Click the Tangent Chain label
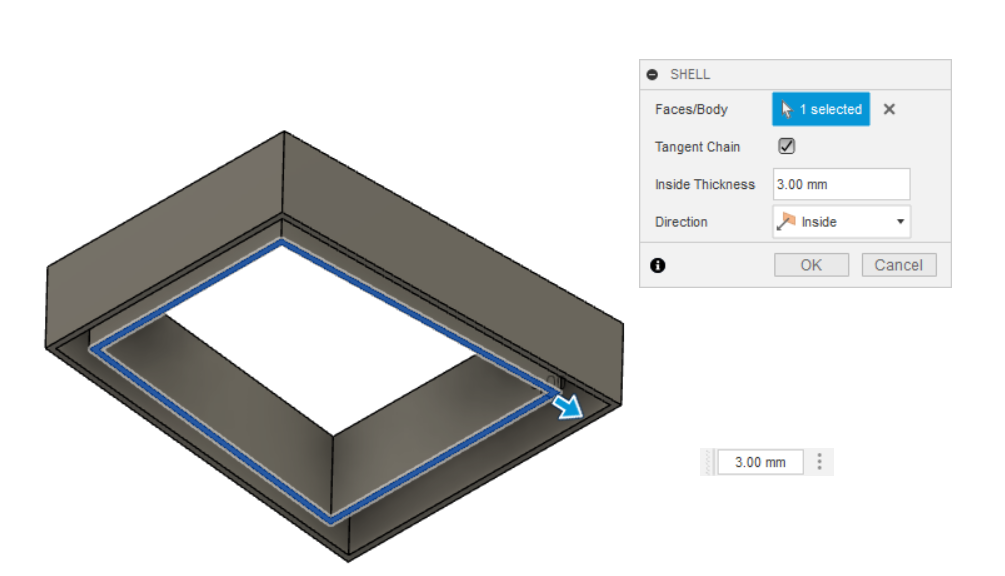The width and height of the screenshot is (1005, 576). point(697,147)
